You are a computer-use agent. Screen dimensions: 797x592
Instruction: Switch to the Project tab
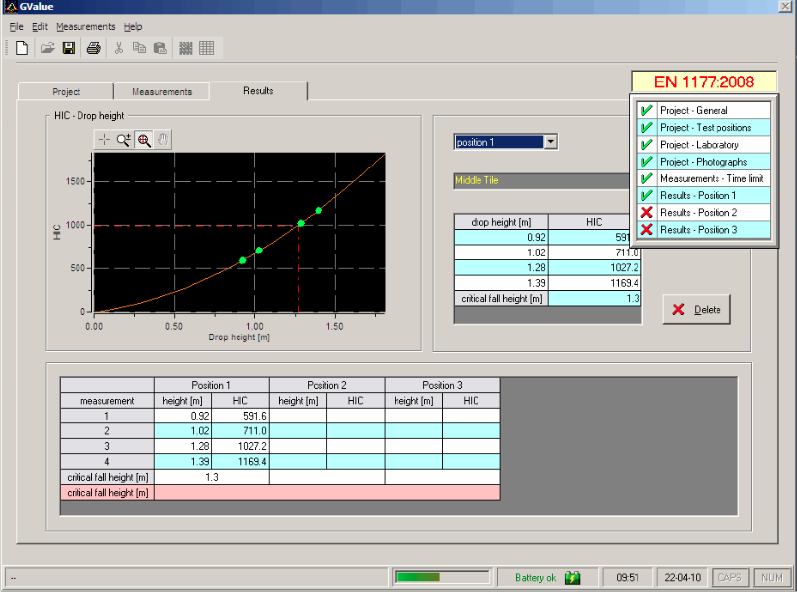(66, 91)
